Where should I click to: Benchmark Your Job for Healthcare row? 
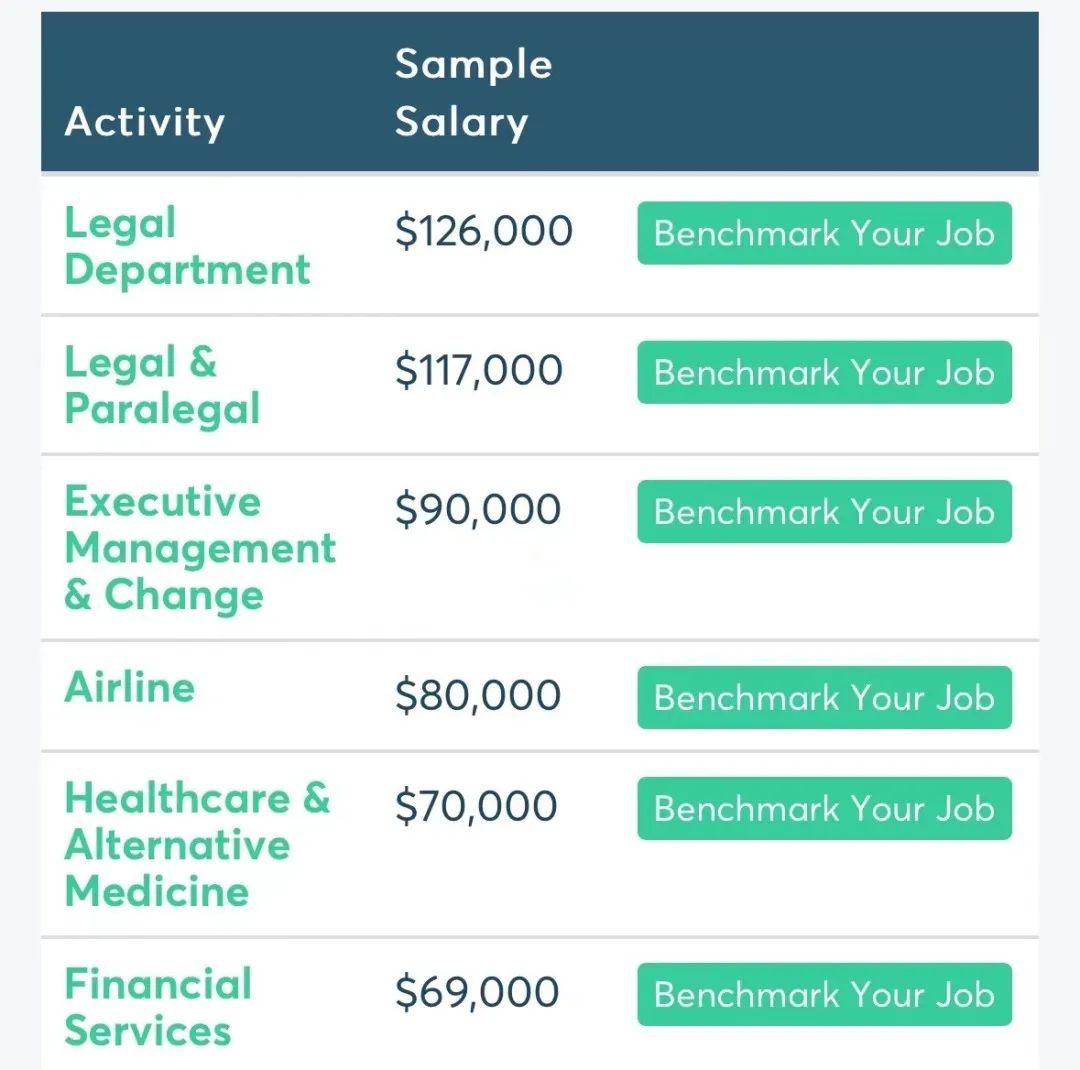(824, 808)
